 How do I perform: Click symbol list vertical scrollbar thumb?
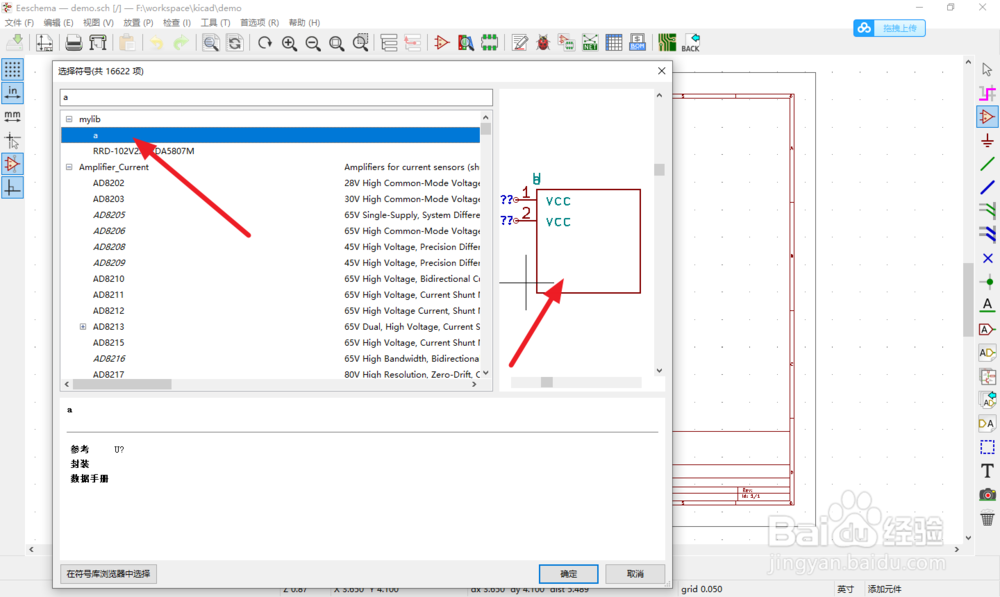tap(486, 129)
